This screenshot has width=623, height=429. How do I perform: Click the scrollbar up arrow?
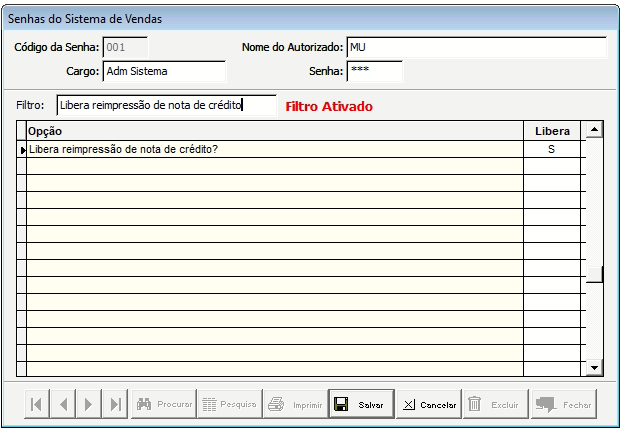pos(594,129)
